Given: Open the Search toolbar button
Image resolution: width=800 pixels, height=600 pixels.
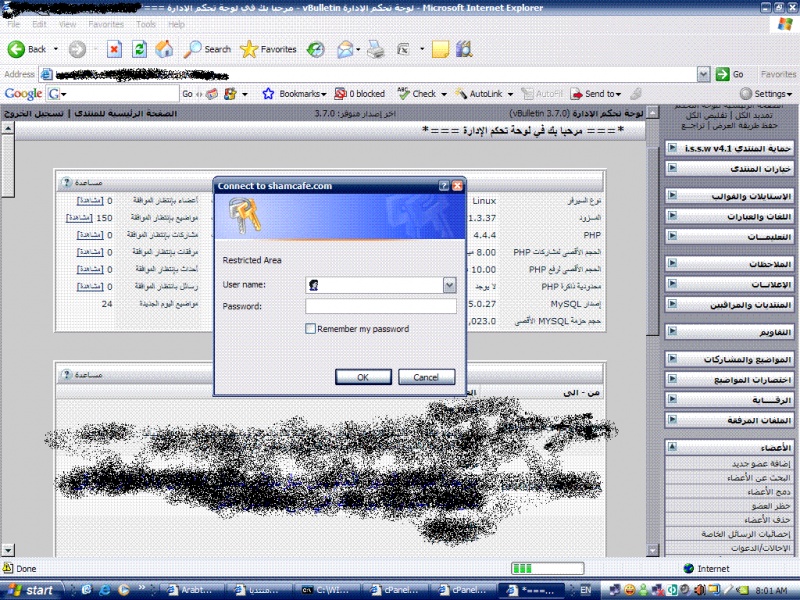Looking at the screenshot, I should (207, 48).
